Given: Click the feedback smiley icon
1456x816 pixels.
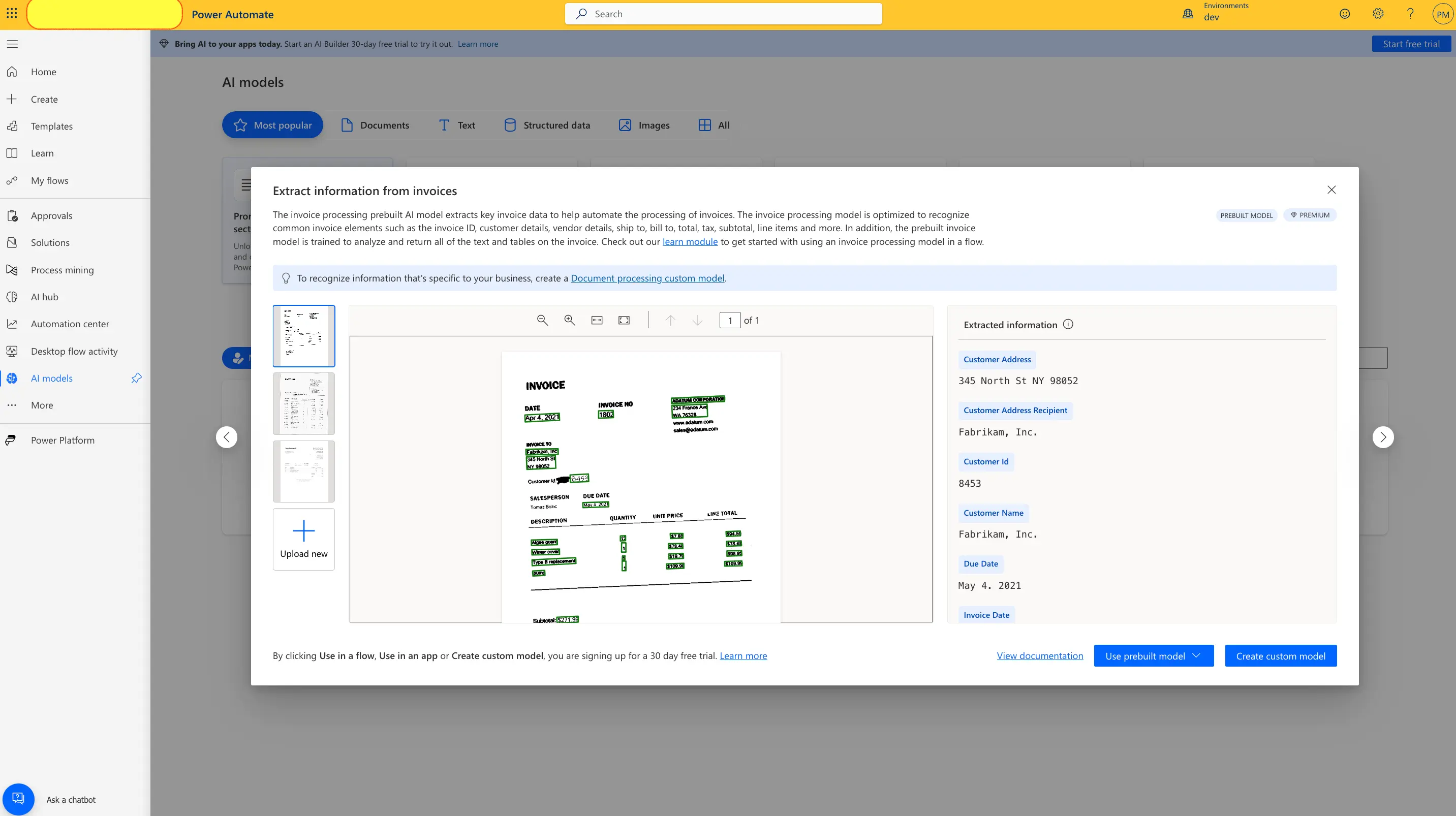Looking at the screenshot, I should click(x=1345, y=14).
